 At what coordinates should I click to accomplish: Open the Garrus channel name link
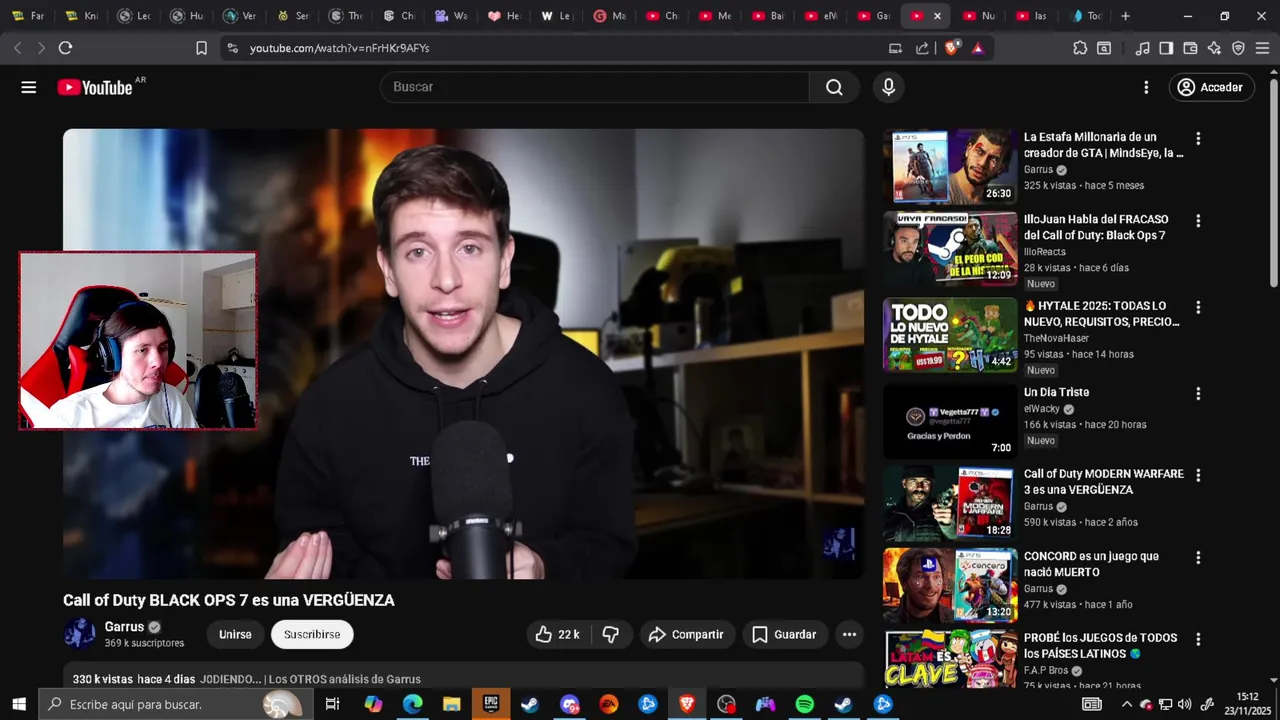(x=124, y=627)
